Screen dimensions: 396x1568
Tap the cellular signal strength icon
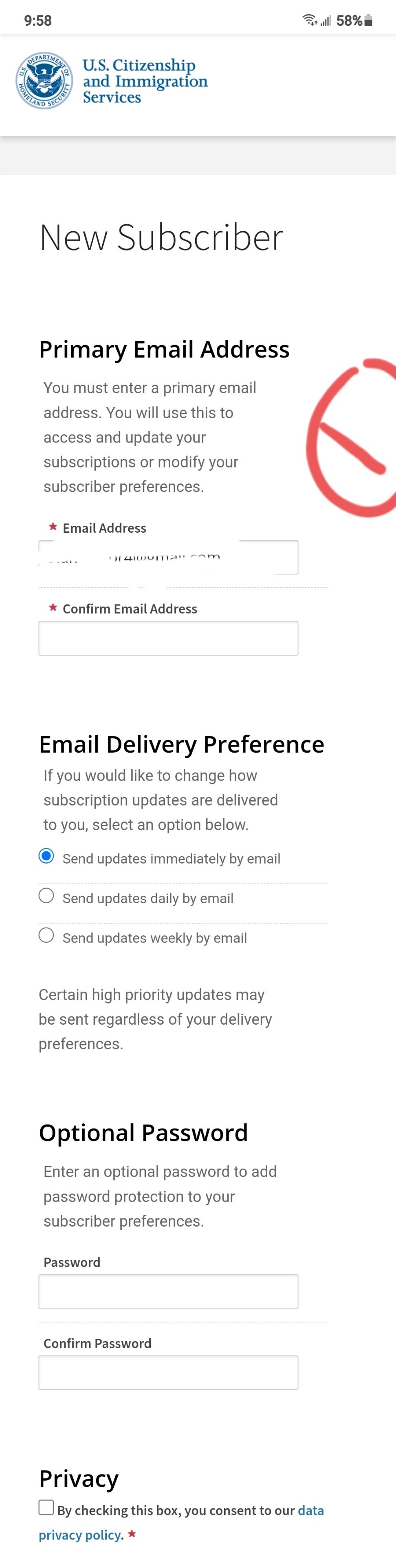pyautogui.click(x=326, y=21)
